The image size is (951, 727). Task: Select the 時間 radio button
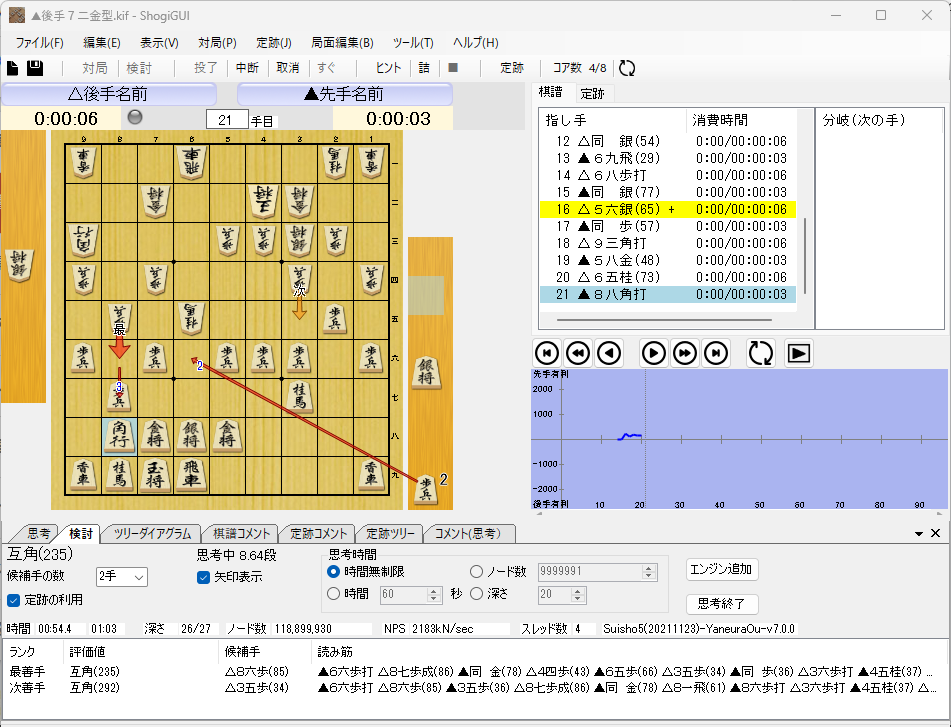click(x=333, y=594)
